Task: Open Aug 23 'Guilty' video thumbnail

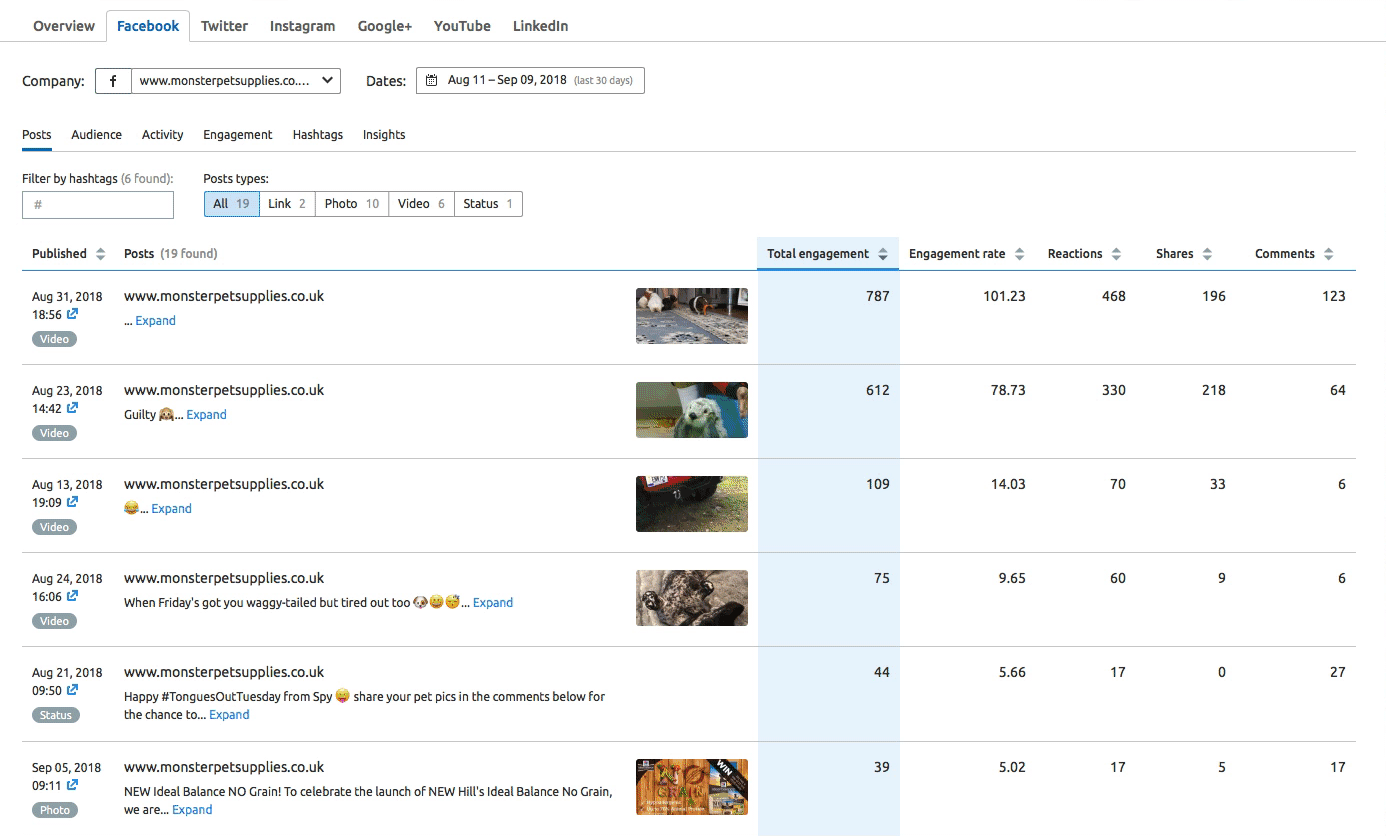Action: [692, 410]
